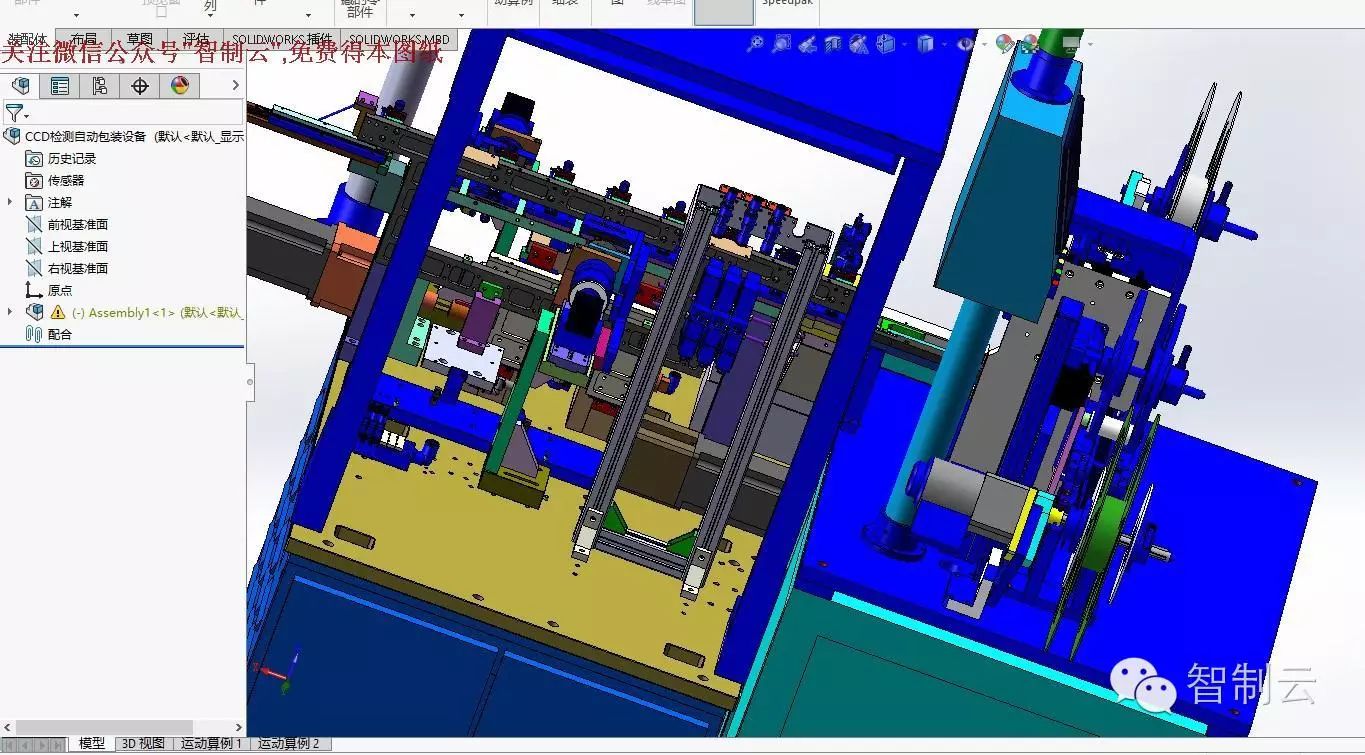Open the 装配体 ribbon tab
The height and width of the screenshot is (755, 1365).
pyautogui.click(x=27, y=40)
